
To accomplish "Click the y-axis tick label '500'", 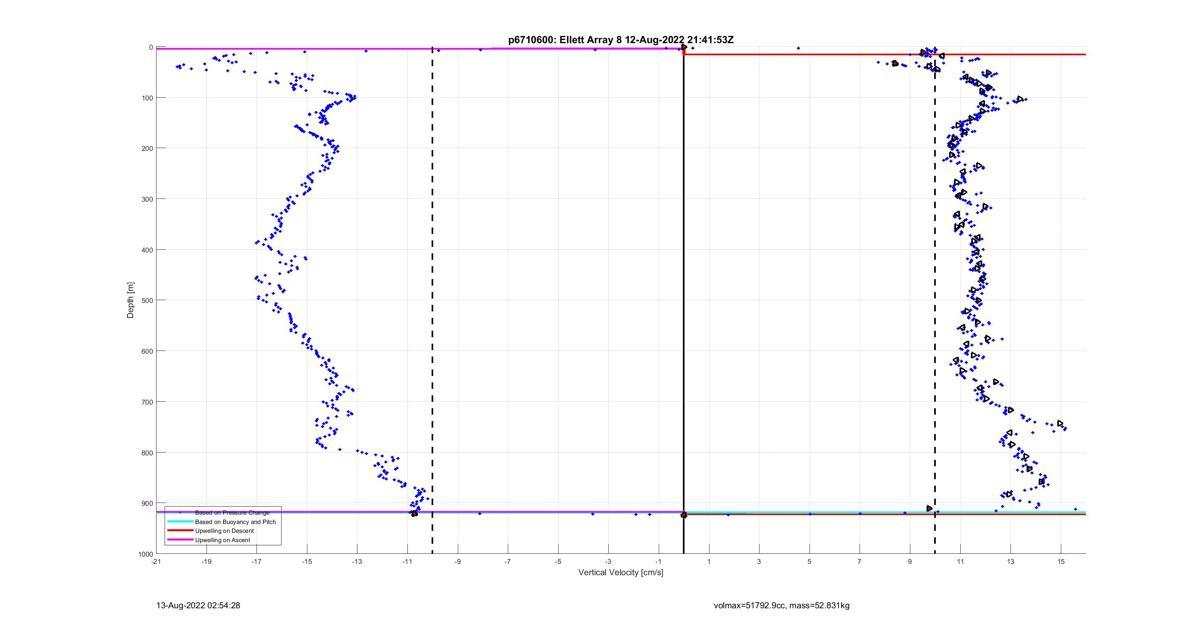I will click(146, 300).
